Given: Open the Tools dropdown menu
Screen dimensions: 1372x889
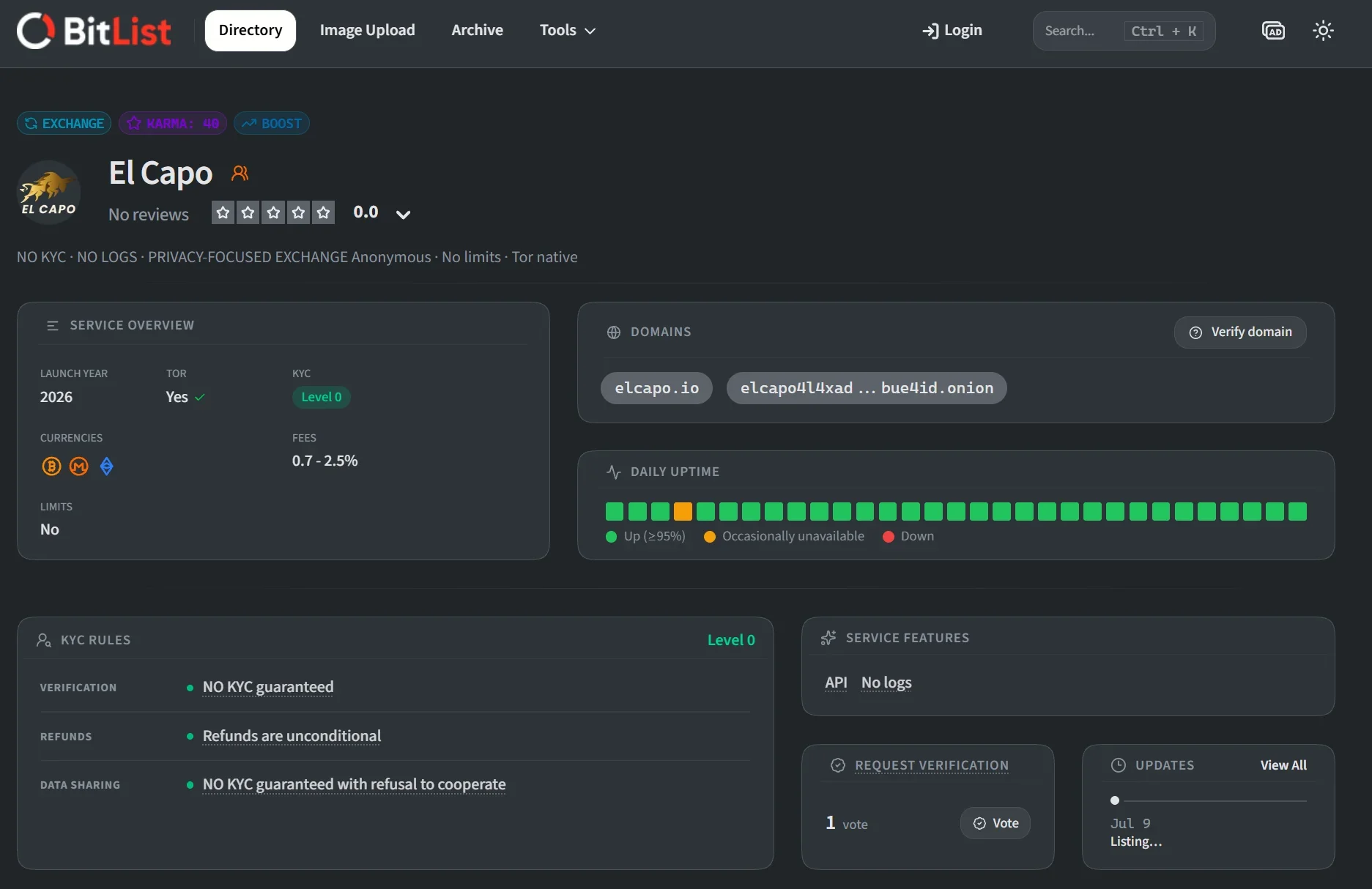Looking at the screenshot, I should point(568,31).
